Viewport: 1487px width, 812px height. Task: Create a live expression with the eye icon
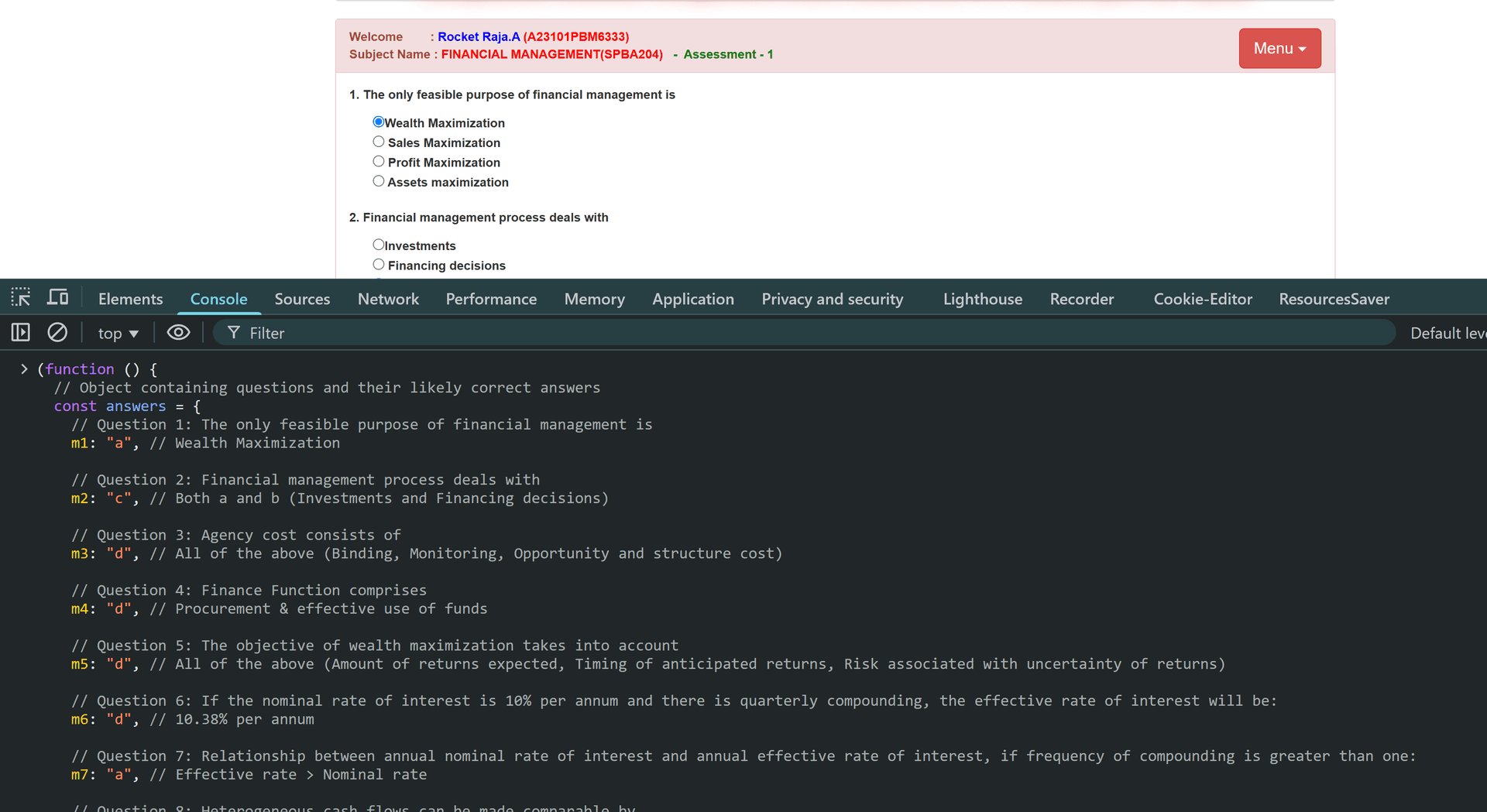click(178, 332)
